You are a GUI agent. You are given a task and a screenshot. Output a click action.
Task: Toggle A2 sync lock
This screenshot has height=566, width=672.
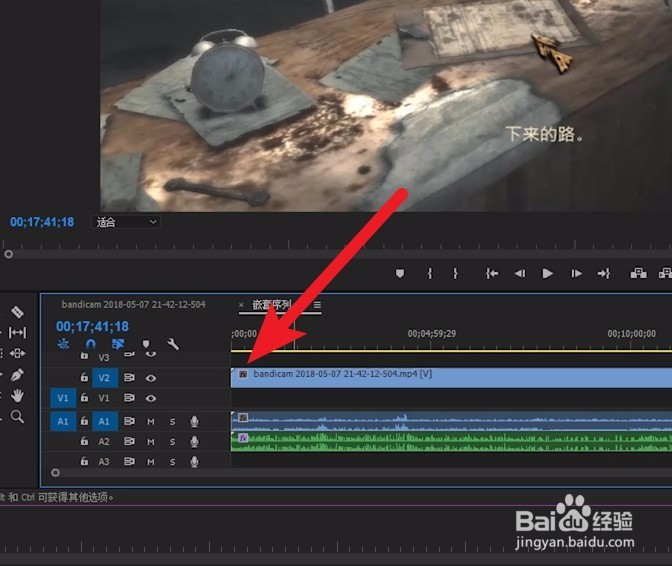pos(129,441)
